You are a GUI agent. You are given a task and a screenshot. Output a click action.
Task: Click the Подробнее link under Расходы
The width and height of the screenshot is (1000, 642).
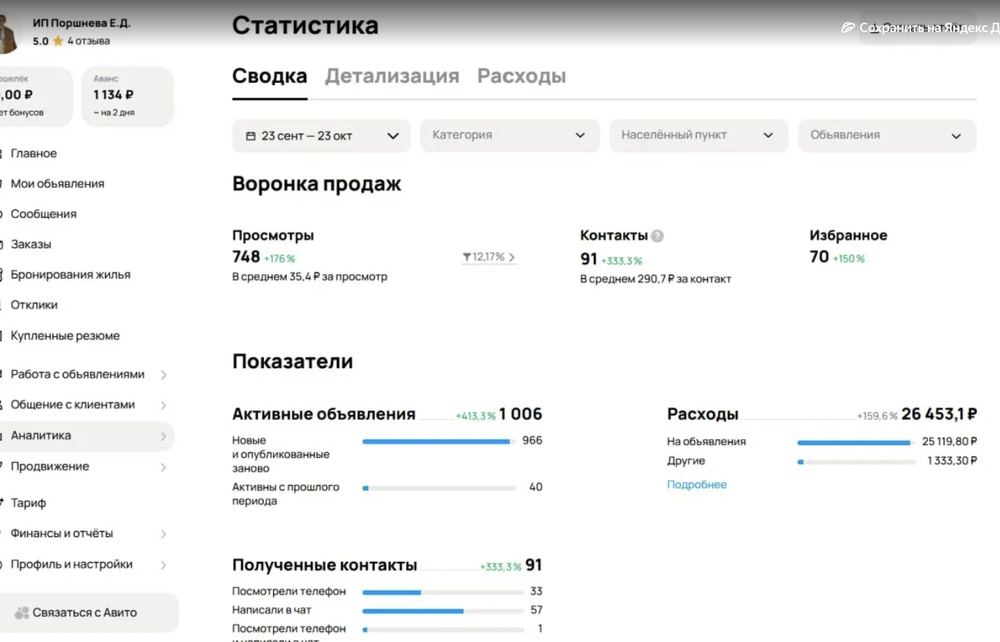tap(696, 485)
